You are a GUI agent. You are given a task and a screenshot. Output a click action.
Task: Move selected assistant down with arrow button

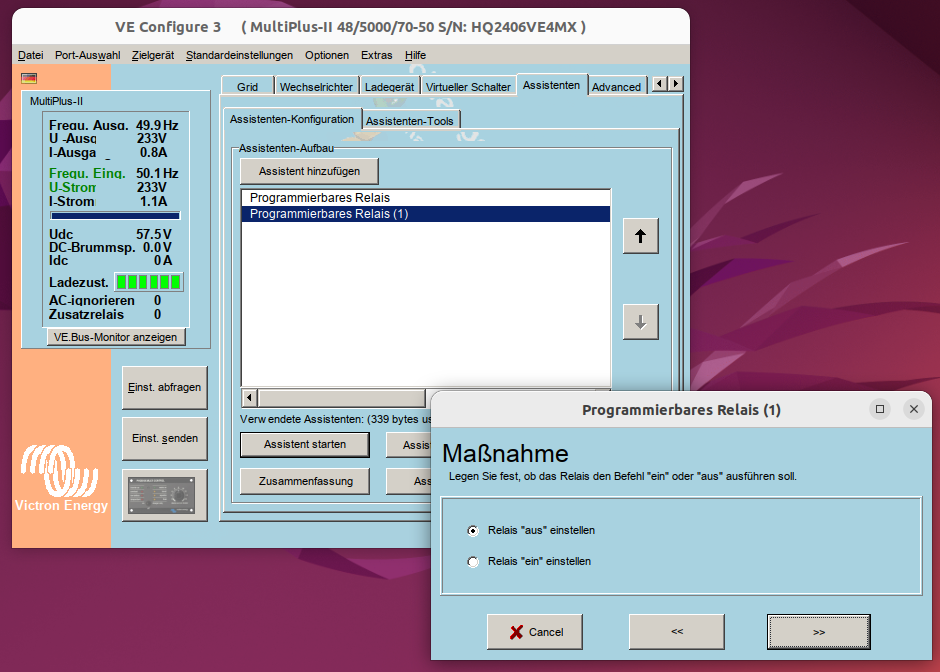click(640, 322)
